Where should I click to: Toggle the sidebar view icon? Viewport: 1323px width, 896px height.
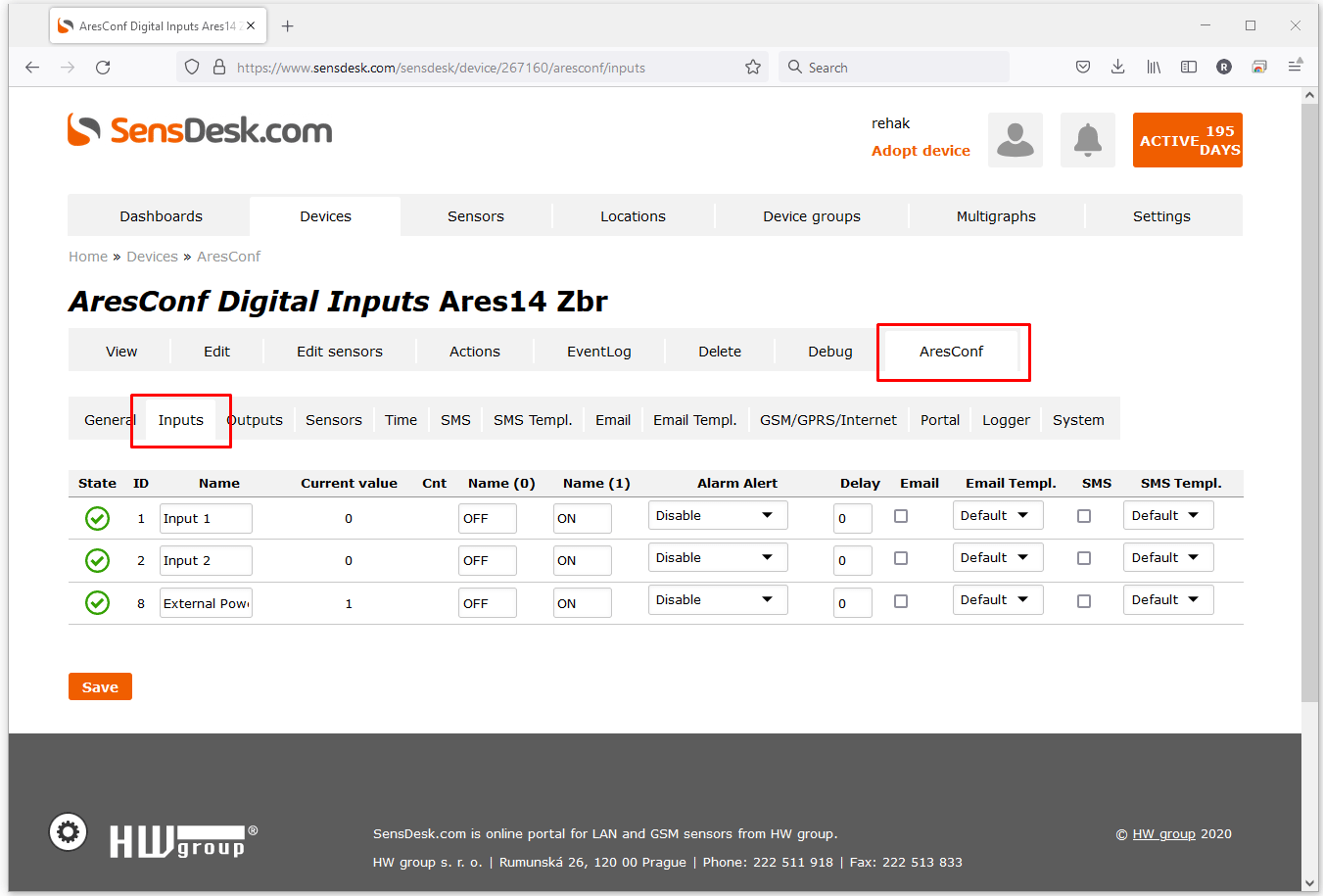point(1189,68)
